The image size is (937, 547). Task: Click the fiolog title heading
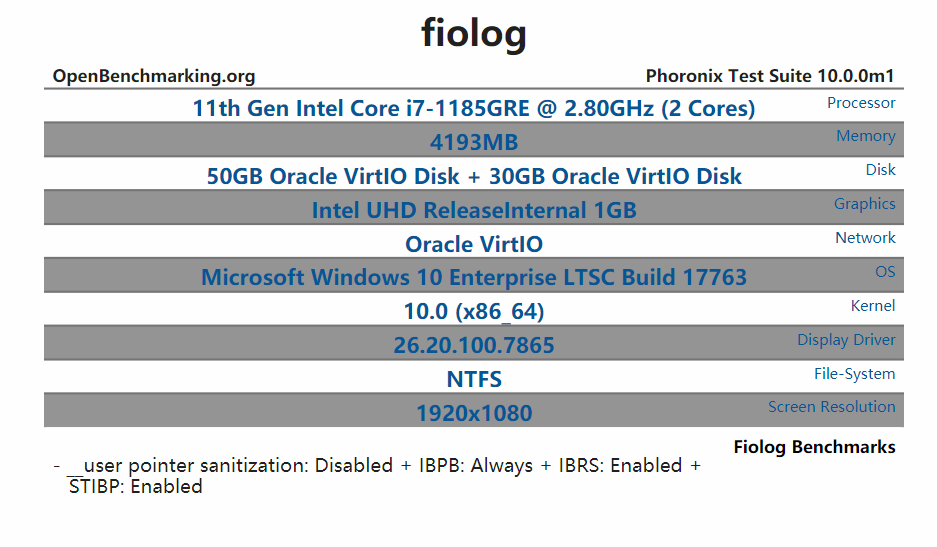(x=473, y=33)
